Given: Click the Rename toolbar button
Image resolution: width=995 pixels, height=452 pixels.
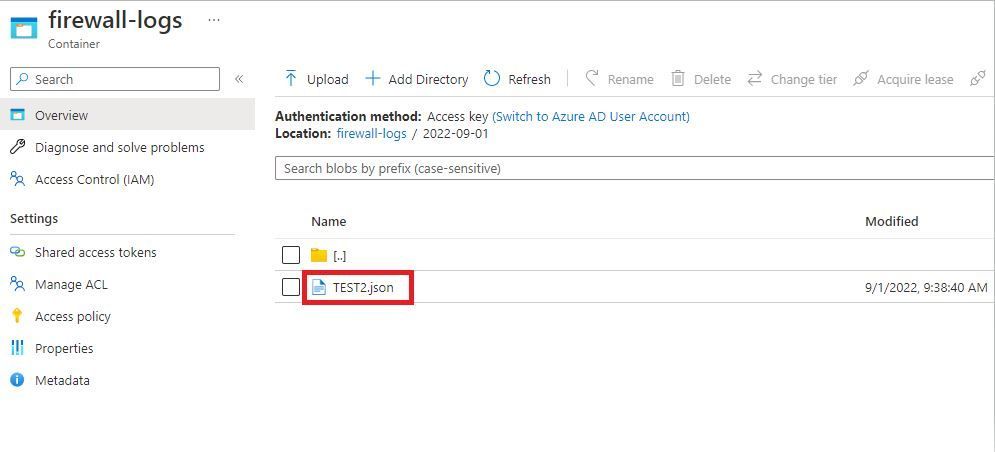Looking at the screenshot, I should coord(619,79).
